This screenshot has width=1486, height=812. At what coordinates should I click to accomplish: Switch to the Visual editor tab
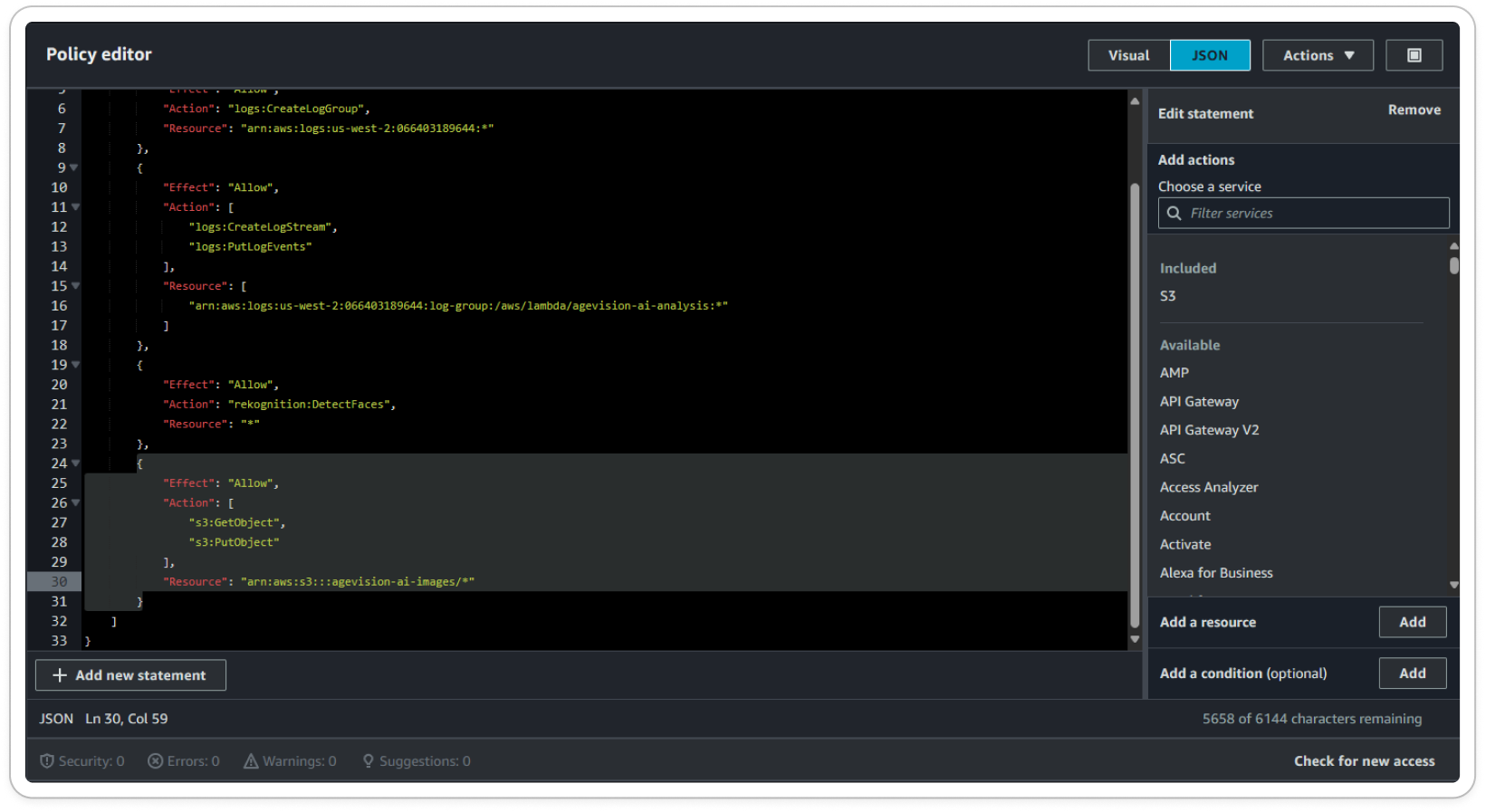(1128, 55)
